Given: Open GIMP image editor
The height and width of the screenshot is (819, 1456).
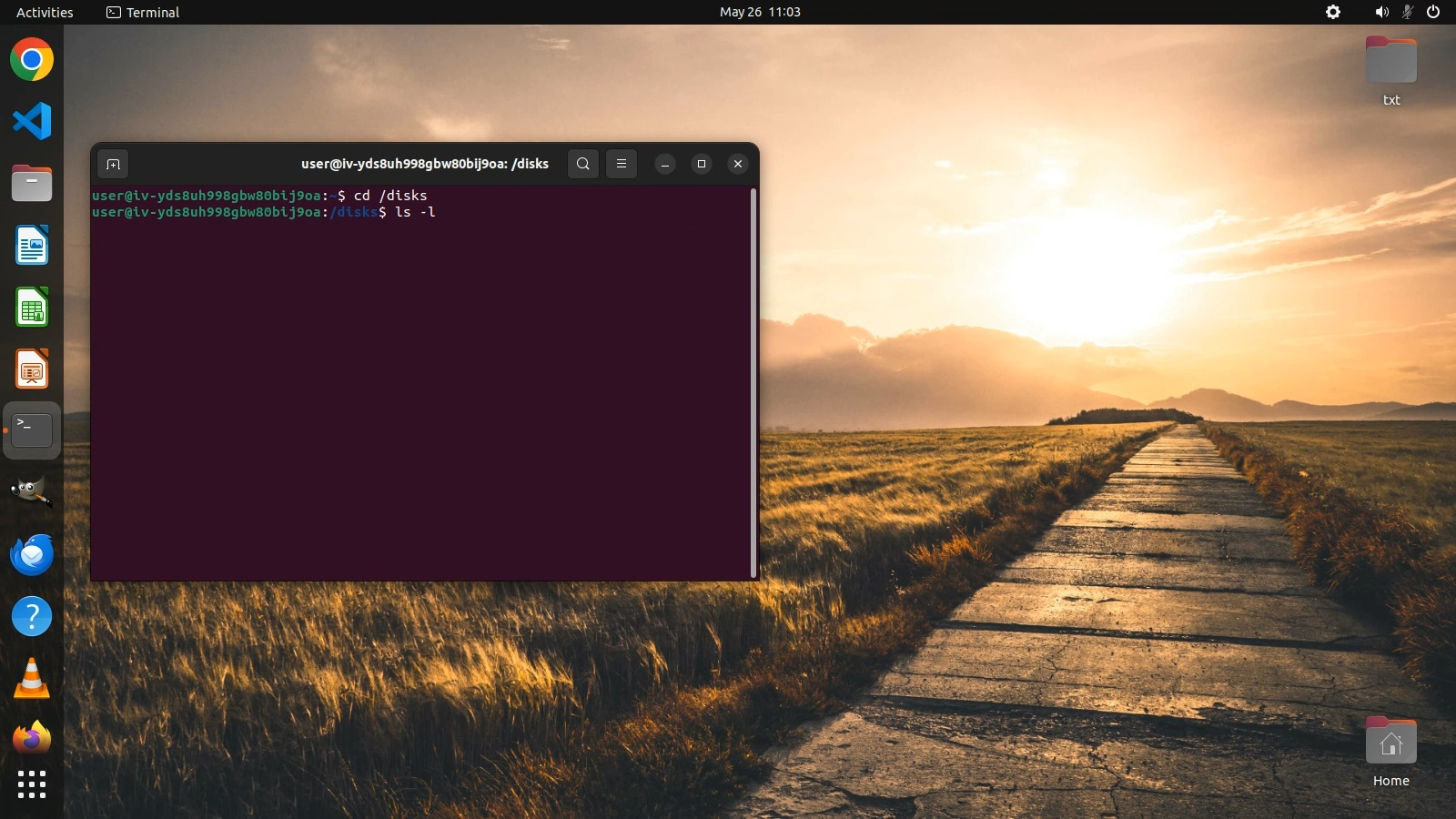Looking at the screenshot, I should pos(32,492).
